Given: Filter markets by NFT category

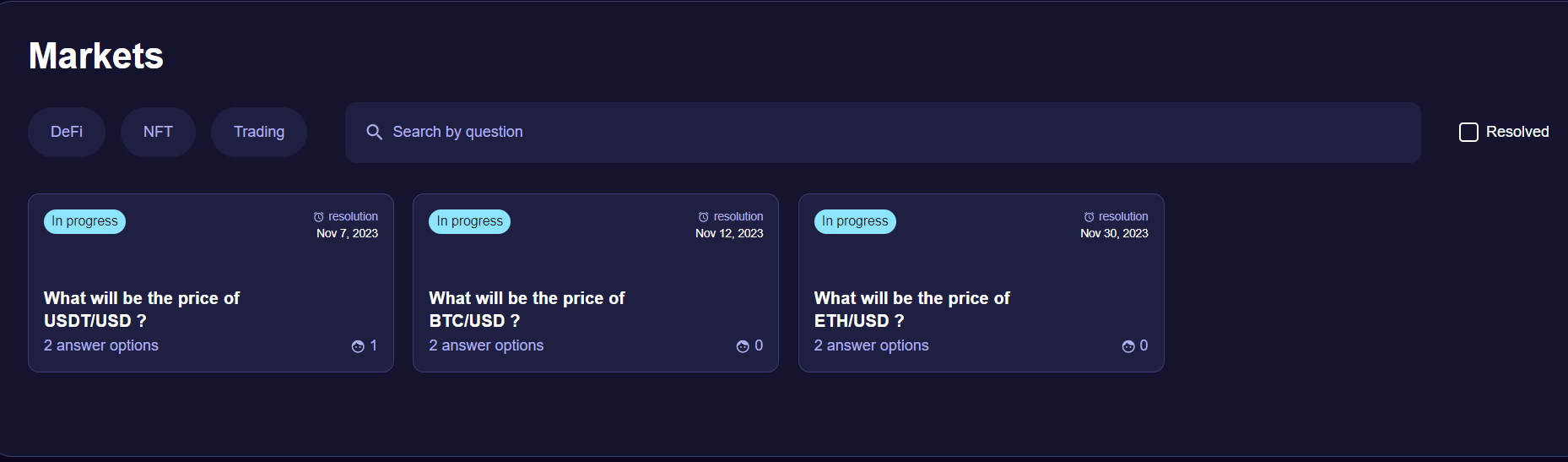Looking at the screenshot, I should 158,132.
